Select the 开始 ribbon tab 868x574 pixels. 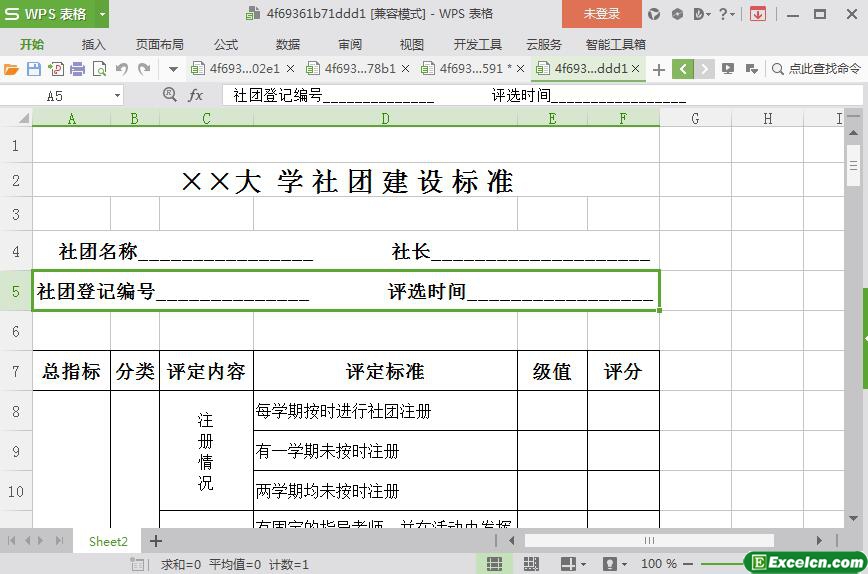32,44
